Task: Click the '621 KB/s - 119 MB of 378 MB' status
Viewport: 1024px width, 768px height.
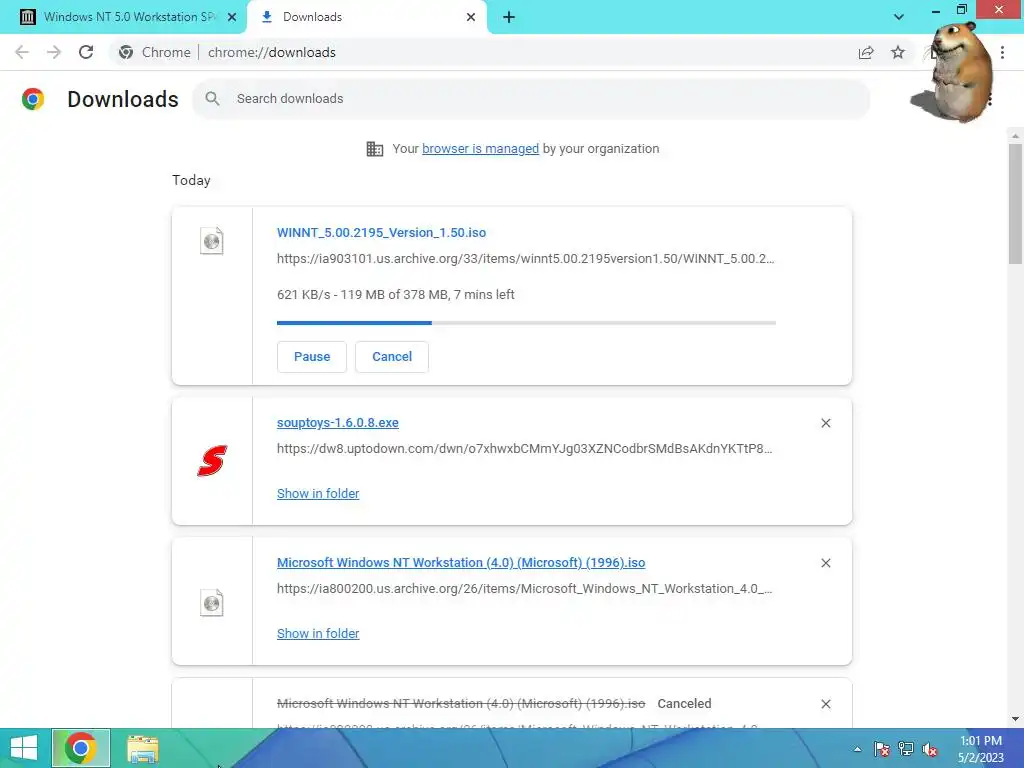Action: (x=396, y=295)
